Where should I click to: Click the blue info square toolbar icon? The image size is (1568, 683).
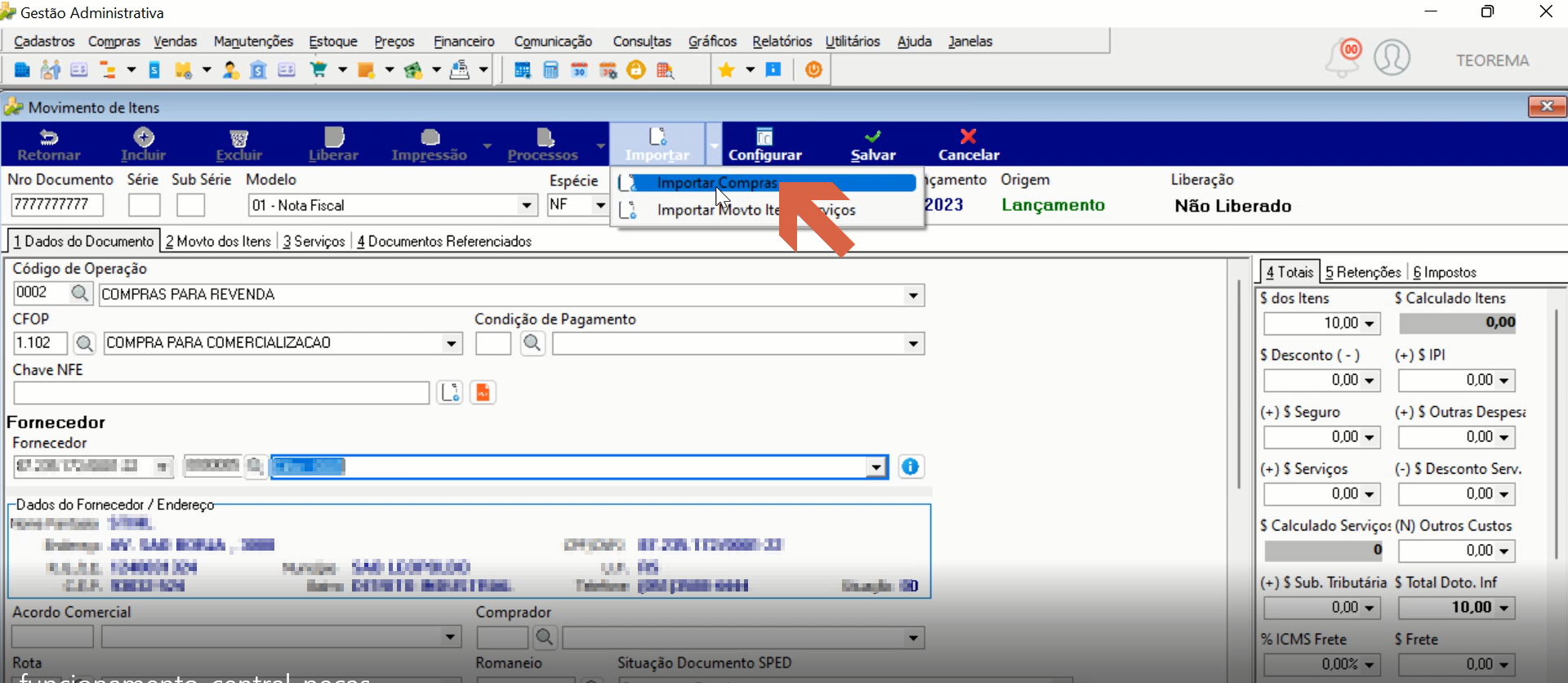773,69
